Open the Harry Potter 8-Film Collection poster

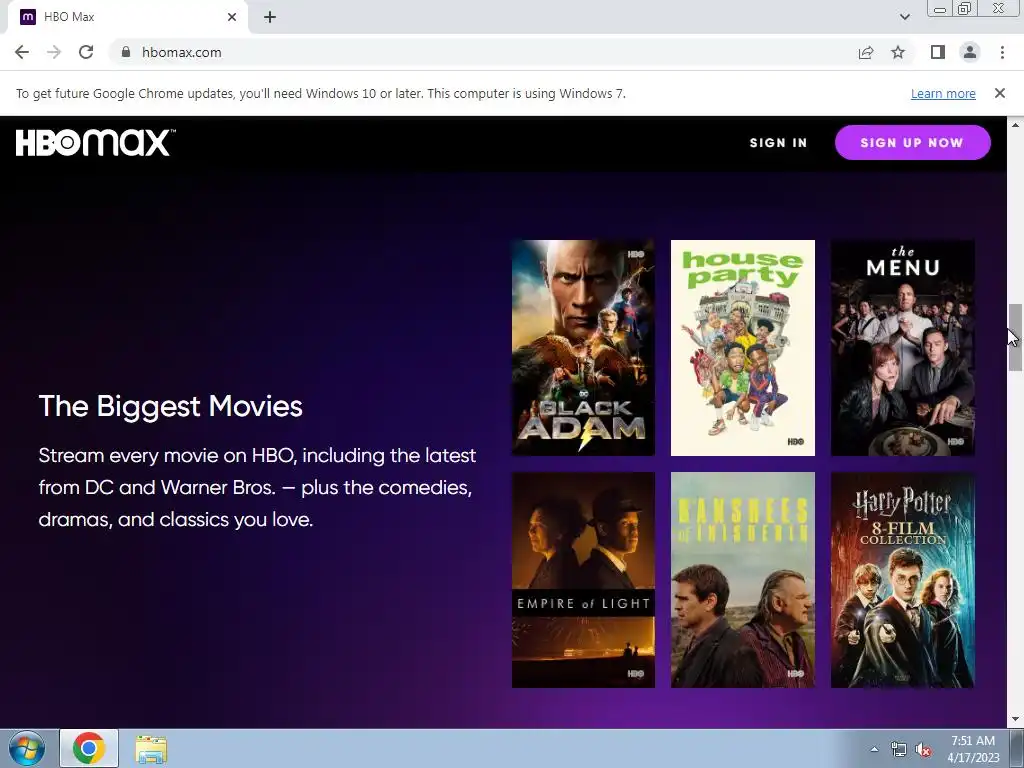click(903, 580)
